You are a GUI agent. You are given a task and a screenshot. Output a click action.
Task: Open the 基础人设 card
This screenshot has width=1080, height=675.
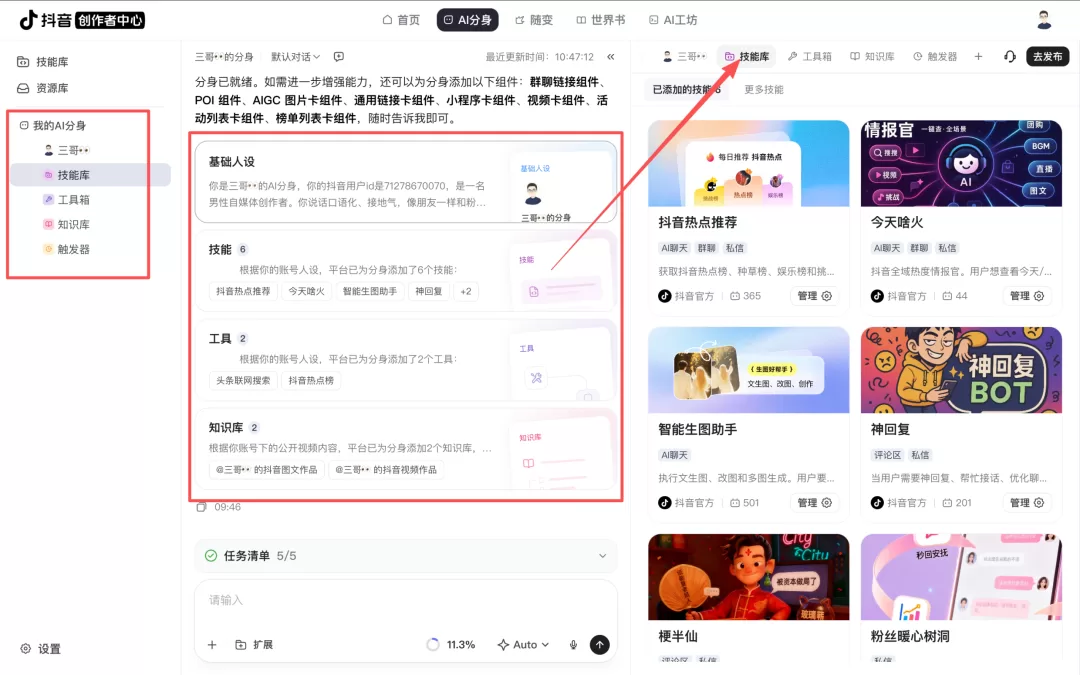406,182
